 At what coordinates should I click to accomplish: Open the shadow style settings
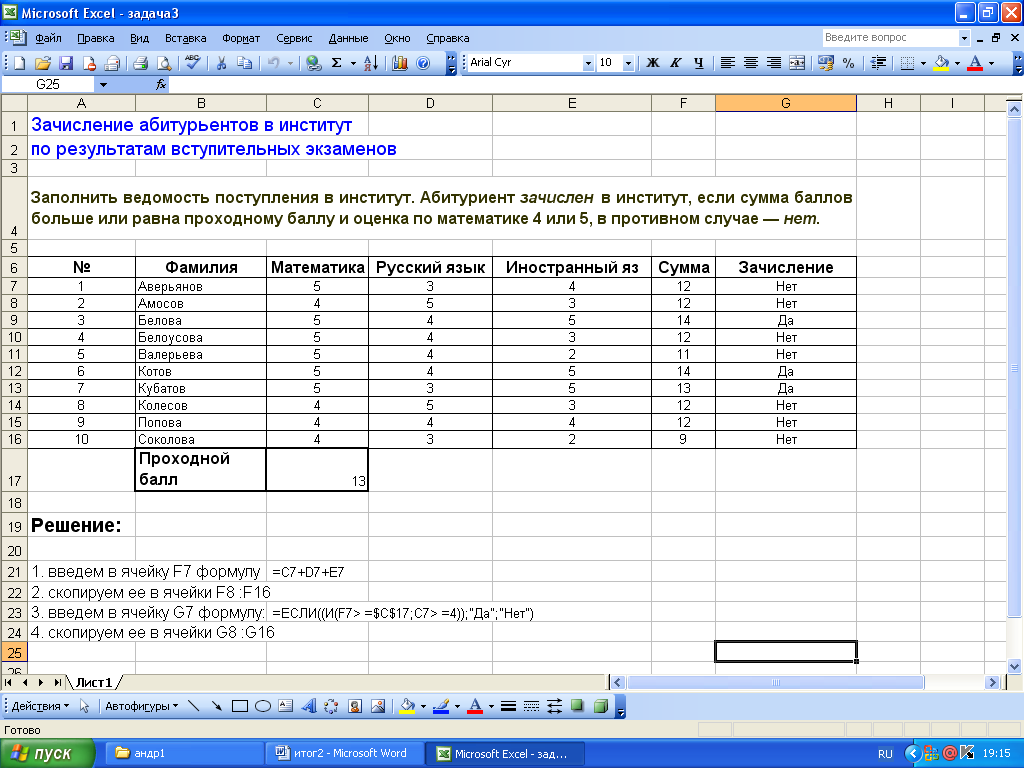coord(577,706)
